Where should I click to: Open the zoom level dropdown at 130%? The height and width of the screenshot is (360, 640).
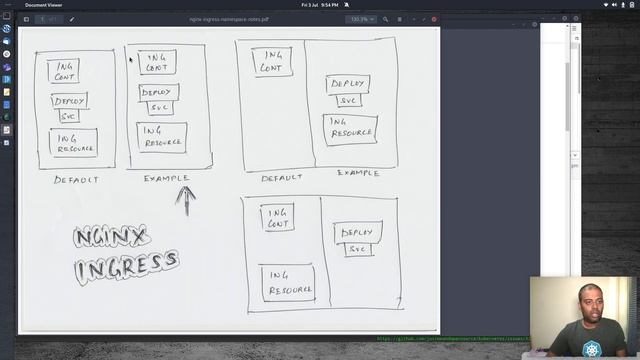(361, 19)
